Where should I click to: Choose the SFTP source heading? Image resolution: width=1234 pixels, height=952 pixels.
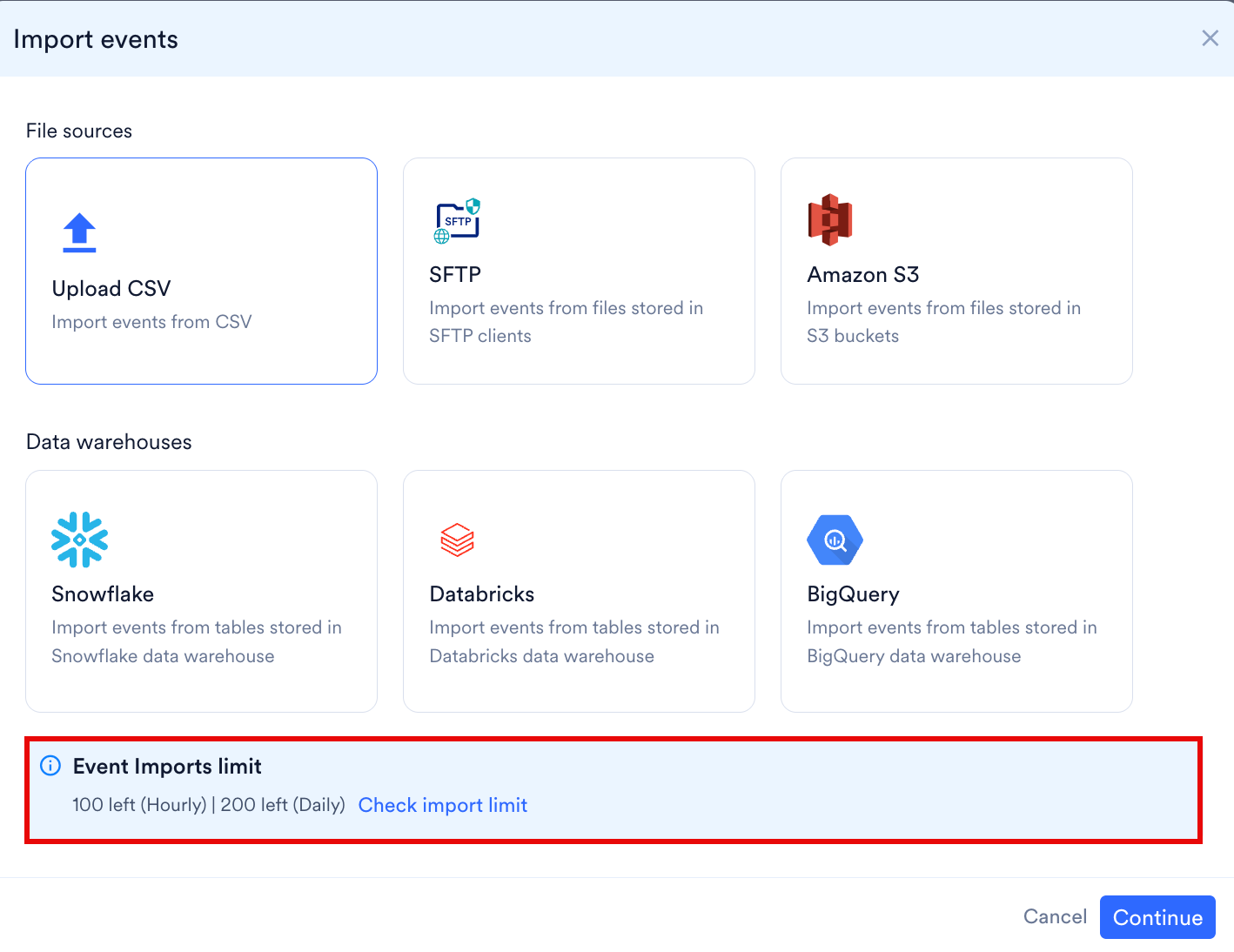tap(455, 275)
